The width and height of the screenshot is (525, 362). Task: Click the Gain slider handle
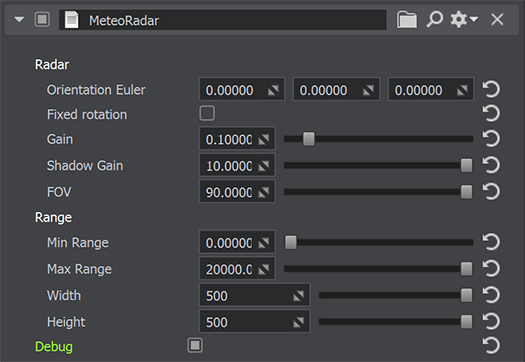coord(309,139)
